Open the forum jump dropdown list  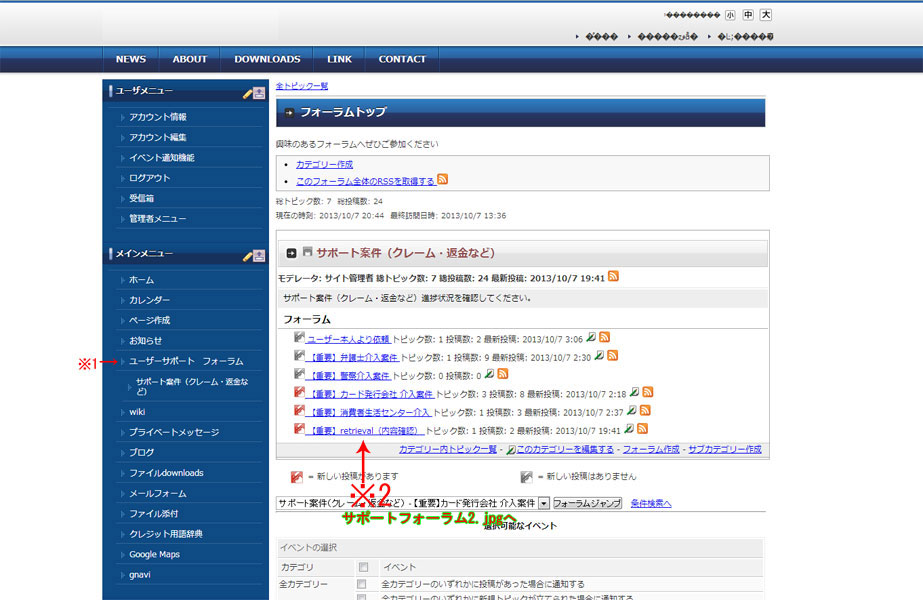click(544, 503)
